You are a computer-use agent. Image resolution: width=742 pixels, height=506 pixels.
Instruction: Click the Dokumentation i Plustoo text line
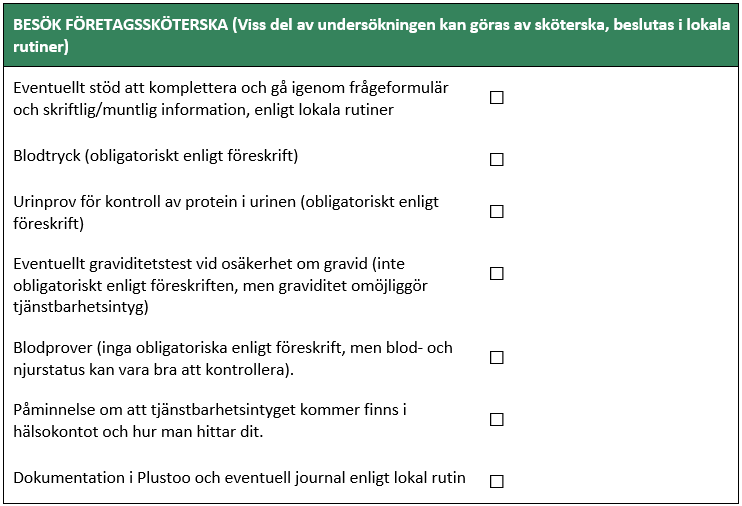(x=239, y=478)
